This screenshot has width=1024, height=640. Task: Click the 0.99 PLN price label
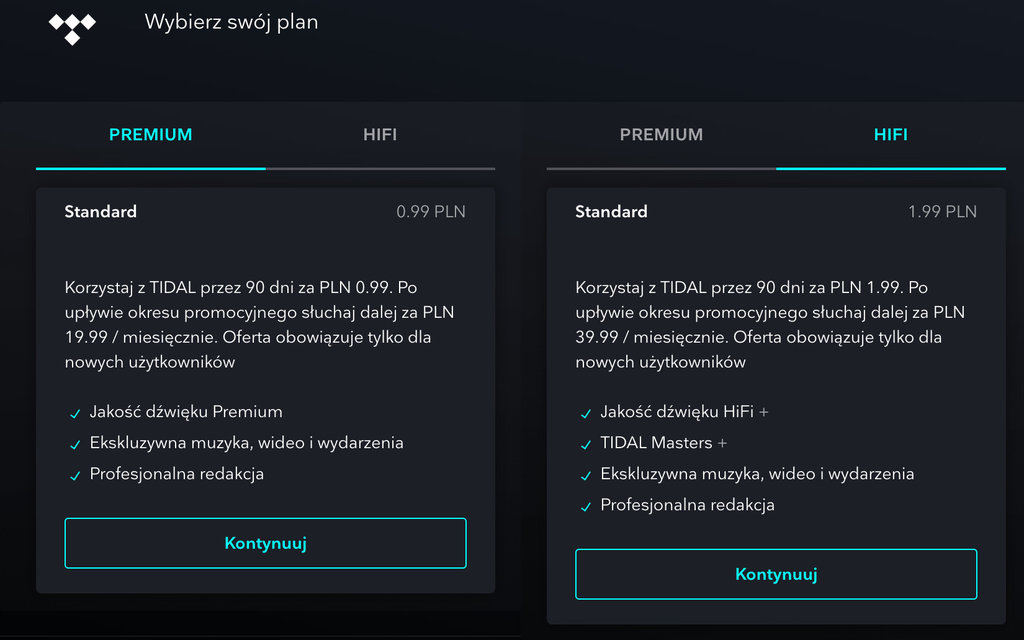pyautogui.click(x=431, y=212)
